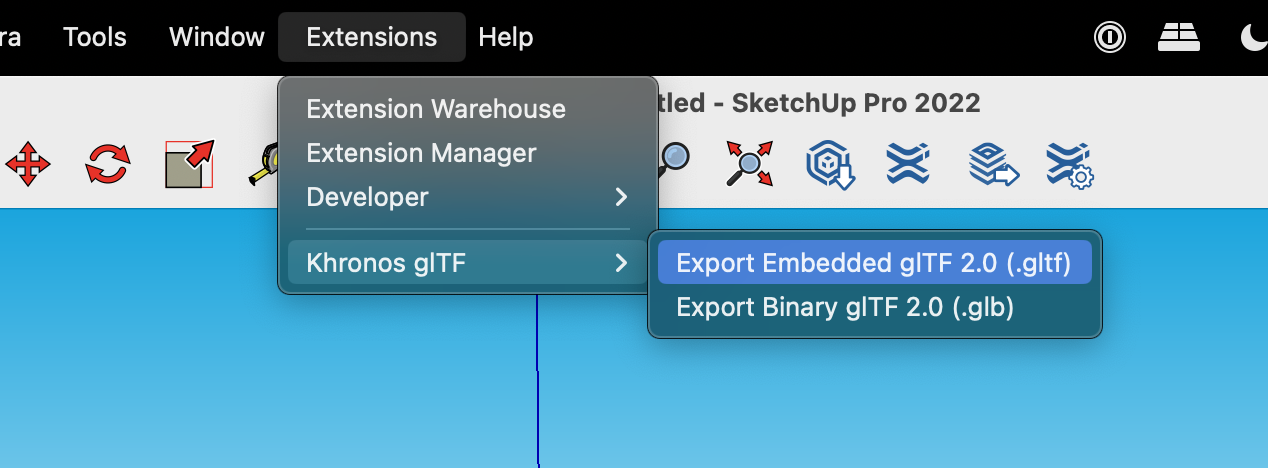The height and width of the screenshot is (468, 1268).
Task: Open 1Password in the menu bar
Action: click(x=1110, y=38)
